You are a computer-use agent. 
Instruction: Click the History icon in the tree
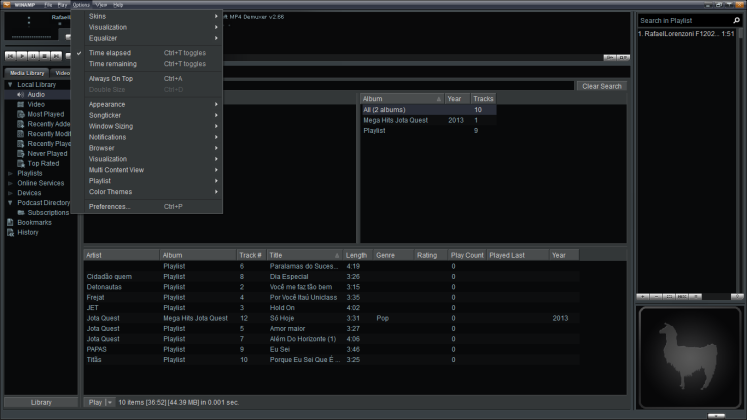(x=10, y=232)
